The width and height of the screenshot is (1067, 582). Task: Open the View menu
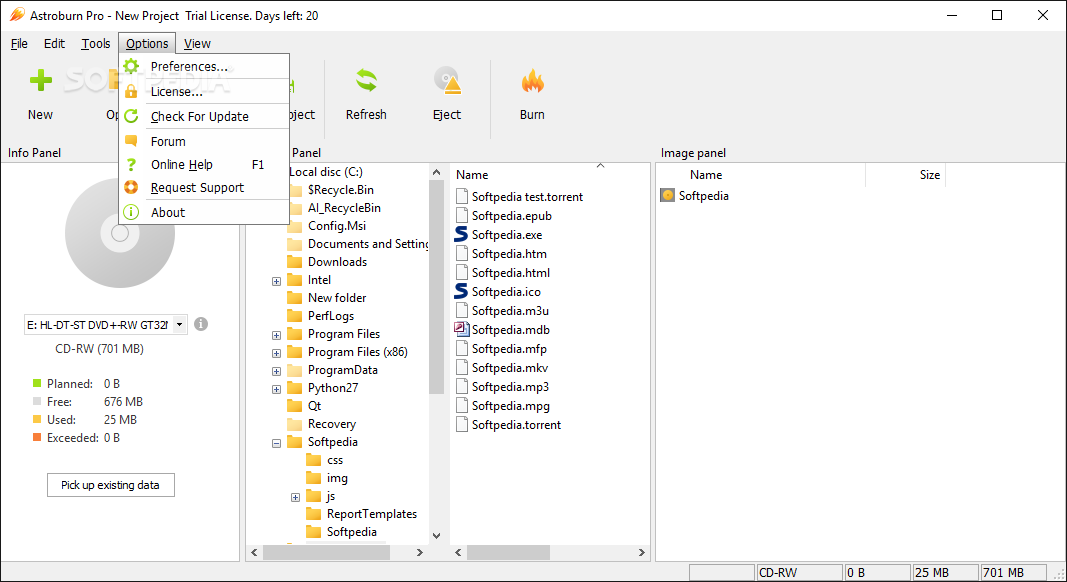point(197,44)
